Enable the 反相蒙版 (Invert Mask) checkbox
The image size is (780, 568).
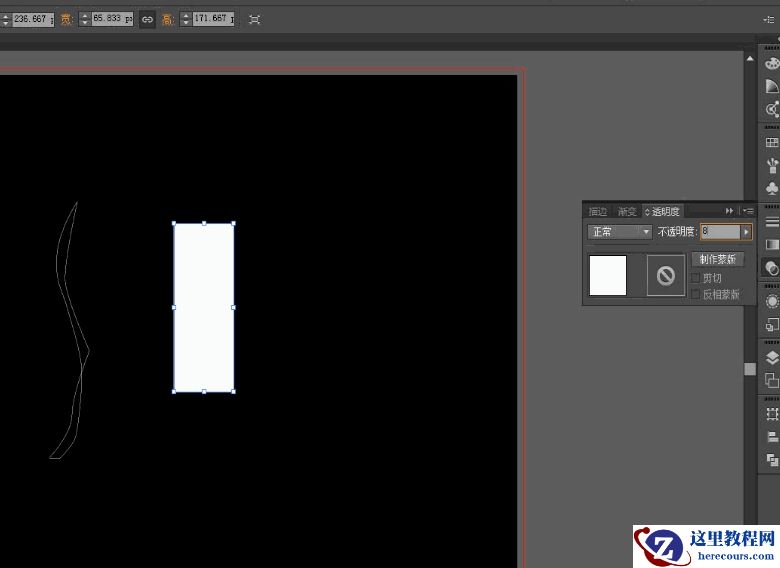click(x=695, y=294)
